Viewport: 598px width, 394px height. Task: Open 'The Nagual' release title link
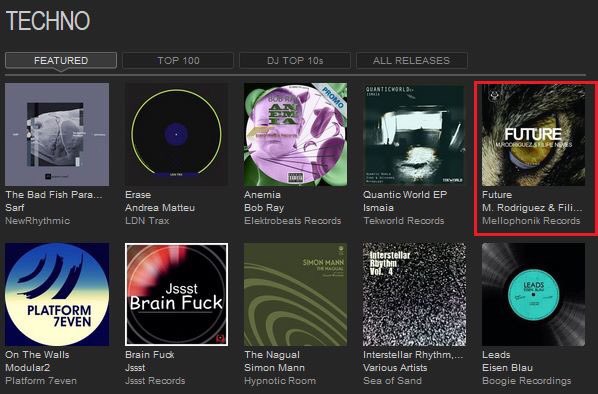tap(272, 355)
